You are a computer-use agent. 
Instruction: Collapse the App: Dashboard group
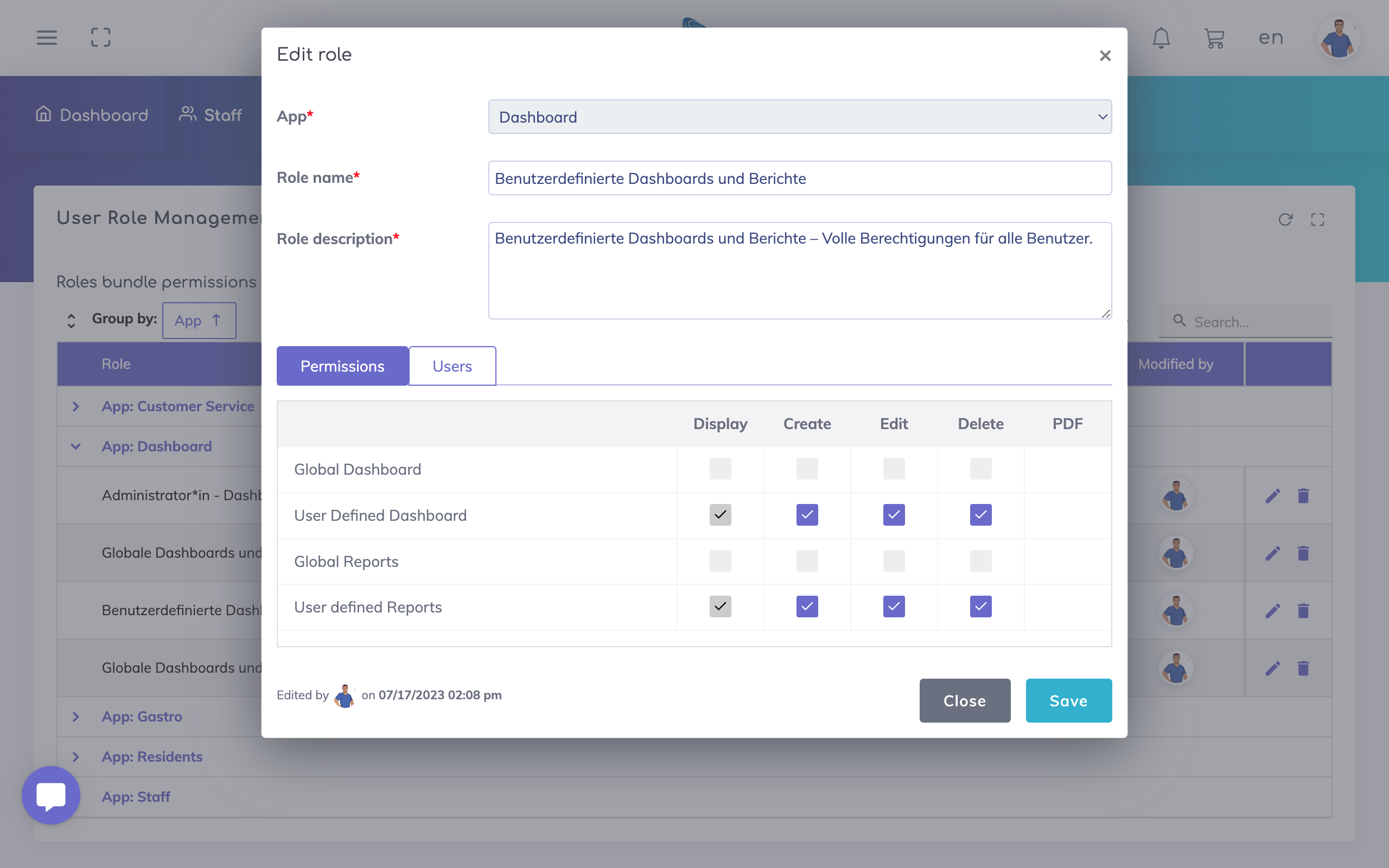[76, 446]
